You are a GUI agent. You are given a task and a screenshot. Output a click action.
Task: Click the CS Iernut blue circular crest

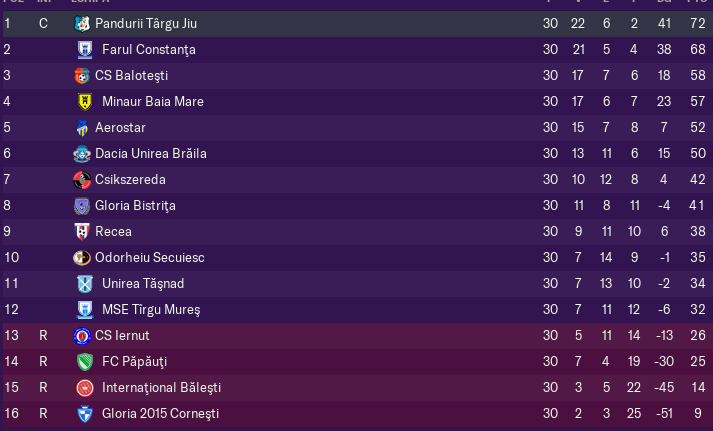(x=82, y=336)
